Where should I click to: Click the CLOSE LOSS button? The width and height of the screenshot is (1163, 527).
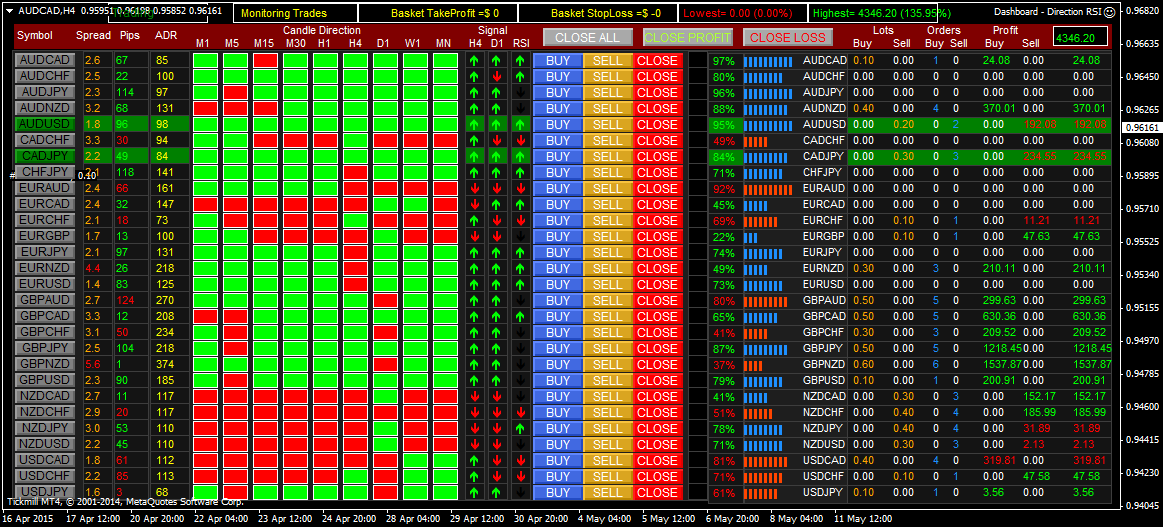[788, 37]
